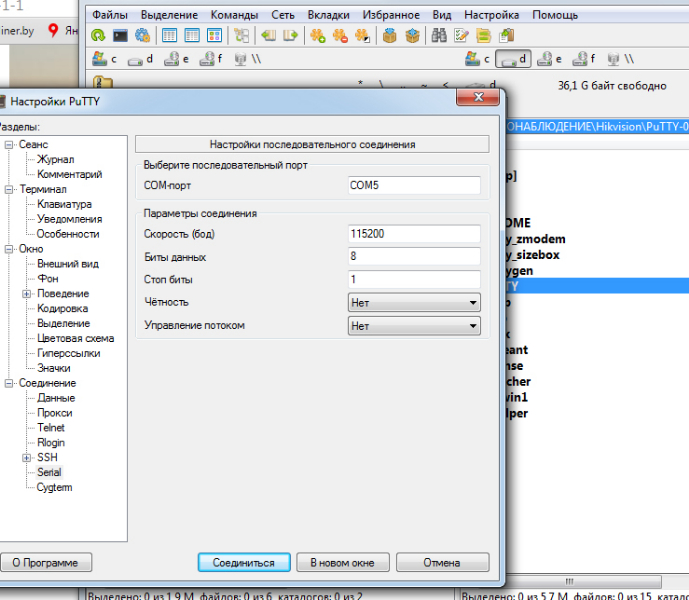The image size is (689, 600).
Task: Select Cygterm in the settings tree
Action: pyautogui.click(x=54, y=487)
